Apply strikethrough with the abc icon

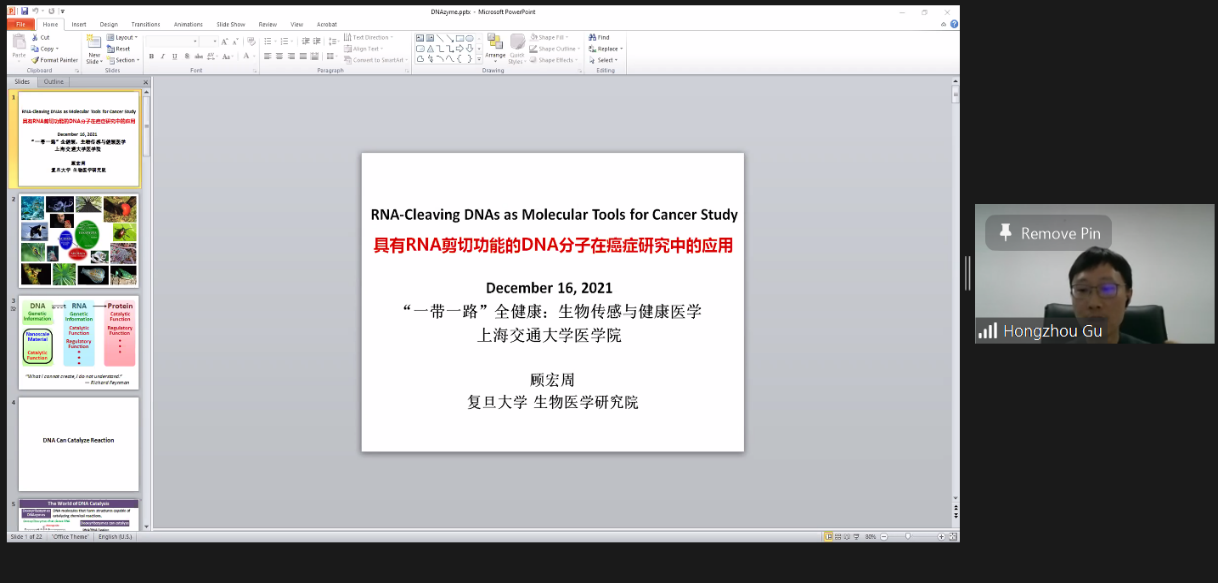[198, 56]
